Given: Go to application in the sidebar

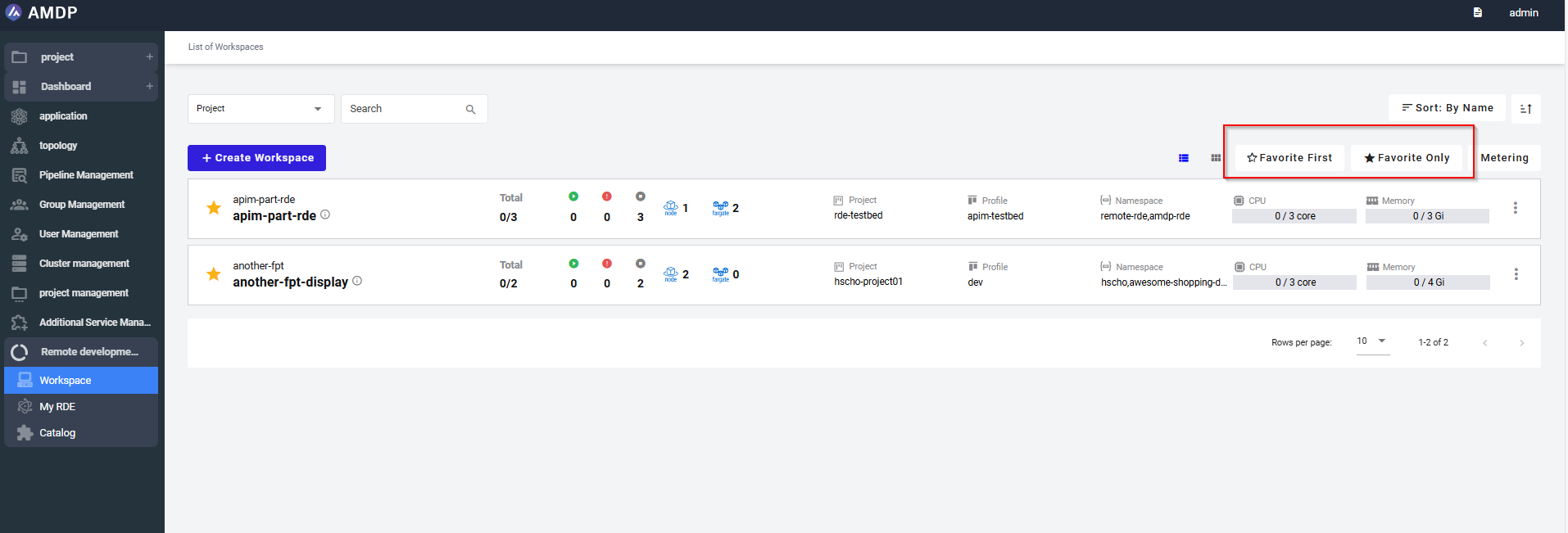Looking at the screenshot, I should (x=63, y=116).
